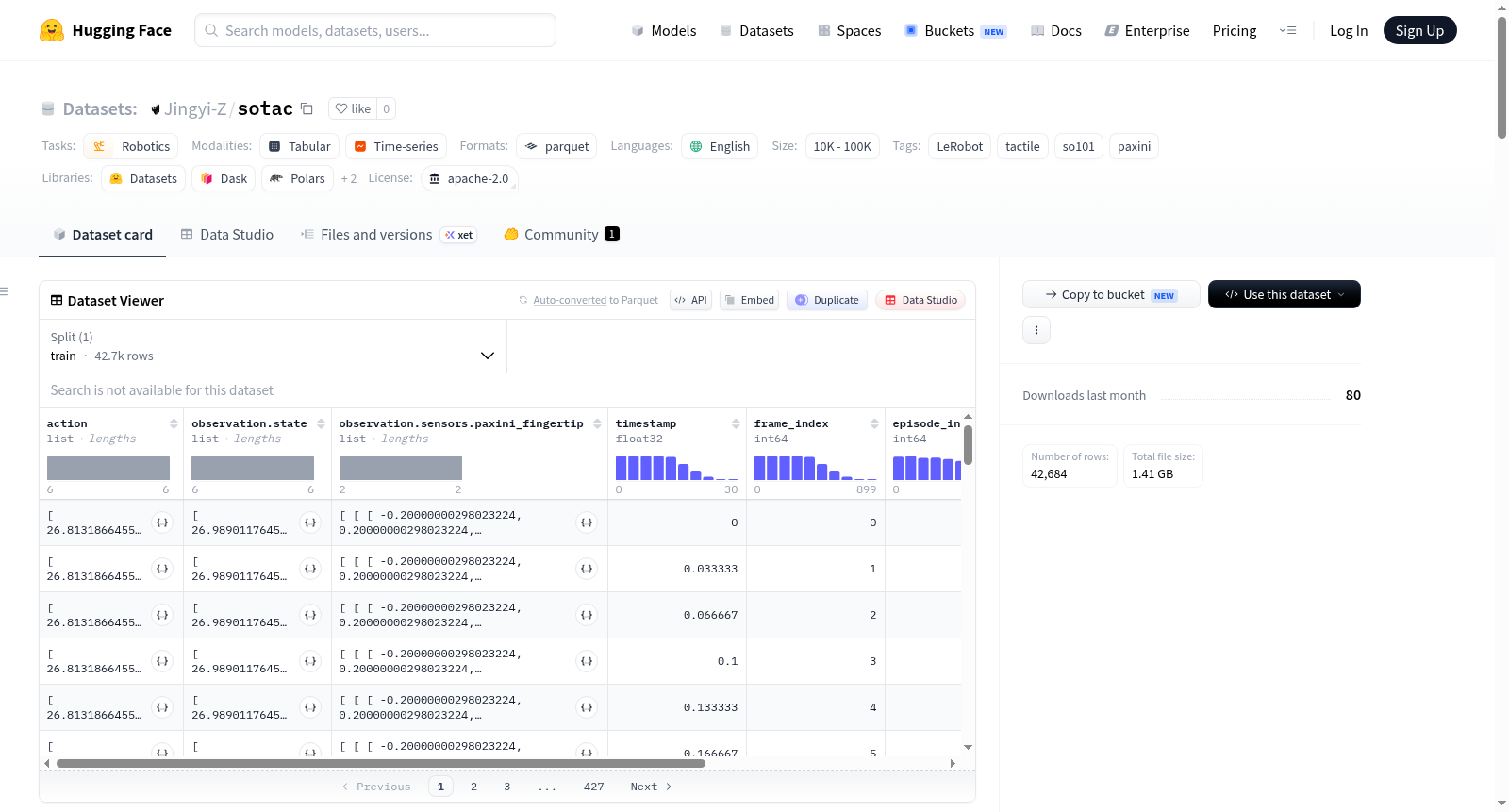Image resolution: width=1509 pixels, height=812 pixels.
Task: Expand observation.state cell in frame_index 4 row
Action: [x=310, y=707]
